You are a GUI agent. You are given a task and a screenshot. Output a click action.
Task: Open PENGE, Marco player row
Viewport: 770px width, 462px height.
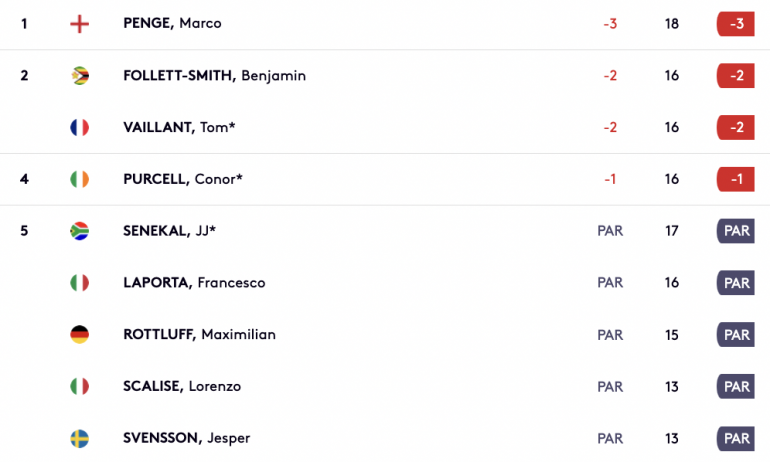coord(385,24)
